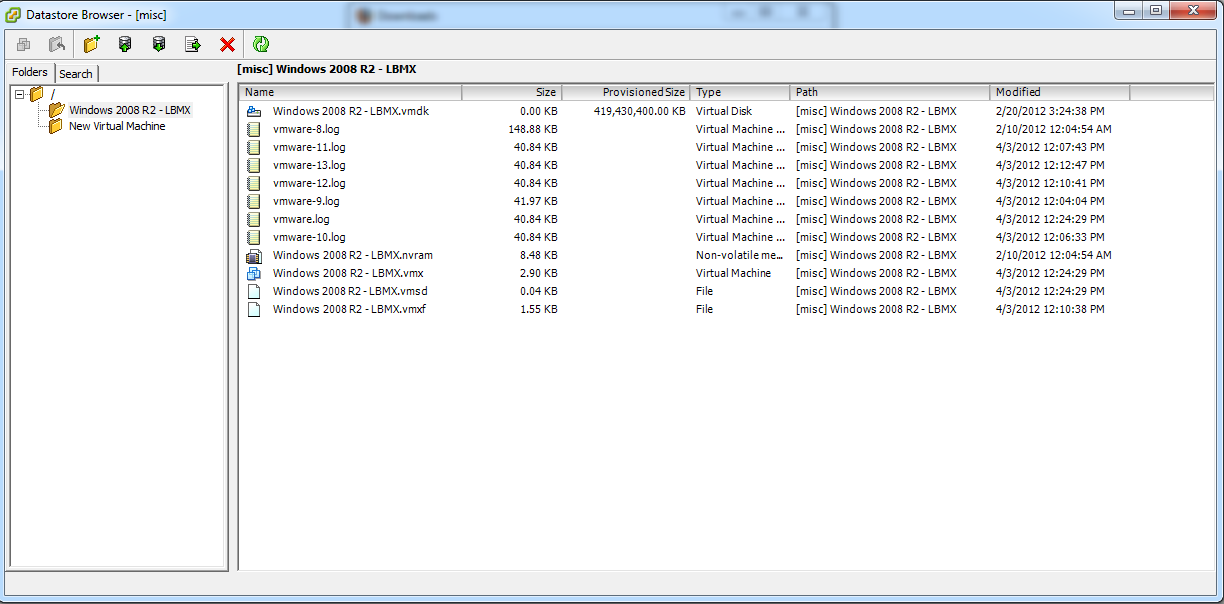Sort files by the Path column header
The height and width of the screenshot is (604, 1224).
coord(890,92)
